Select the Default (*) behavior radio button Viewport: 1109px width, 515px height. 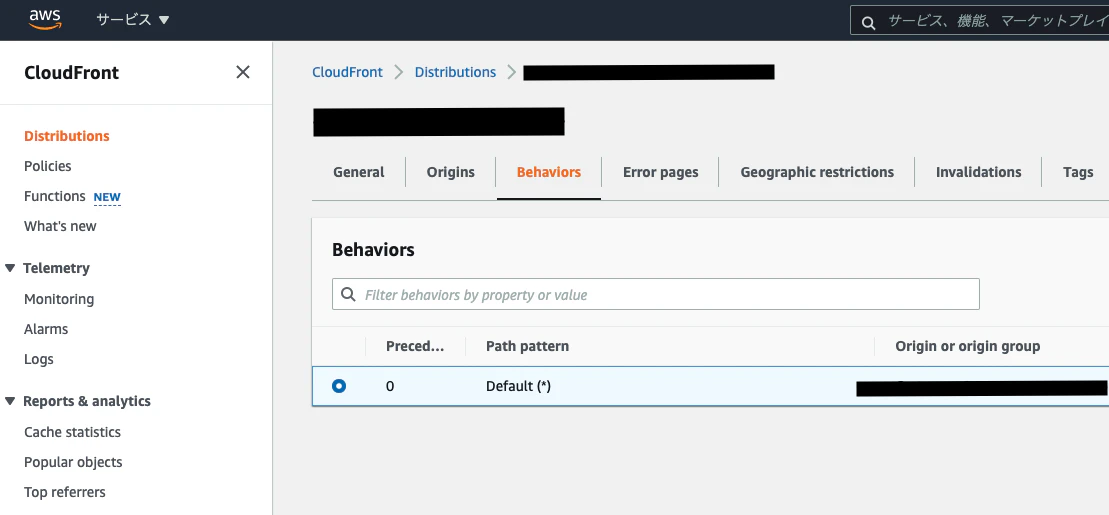click(339, 386)
